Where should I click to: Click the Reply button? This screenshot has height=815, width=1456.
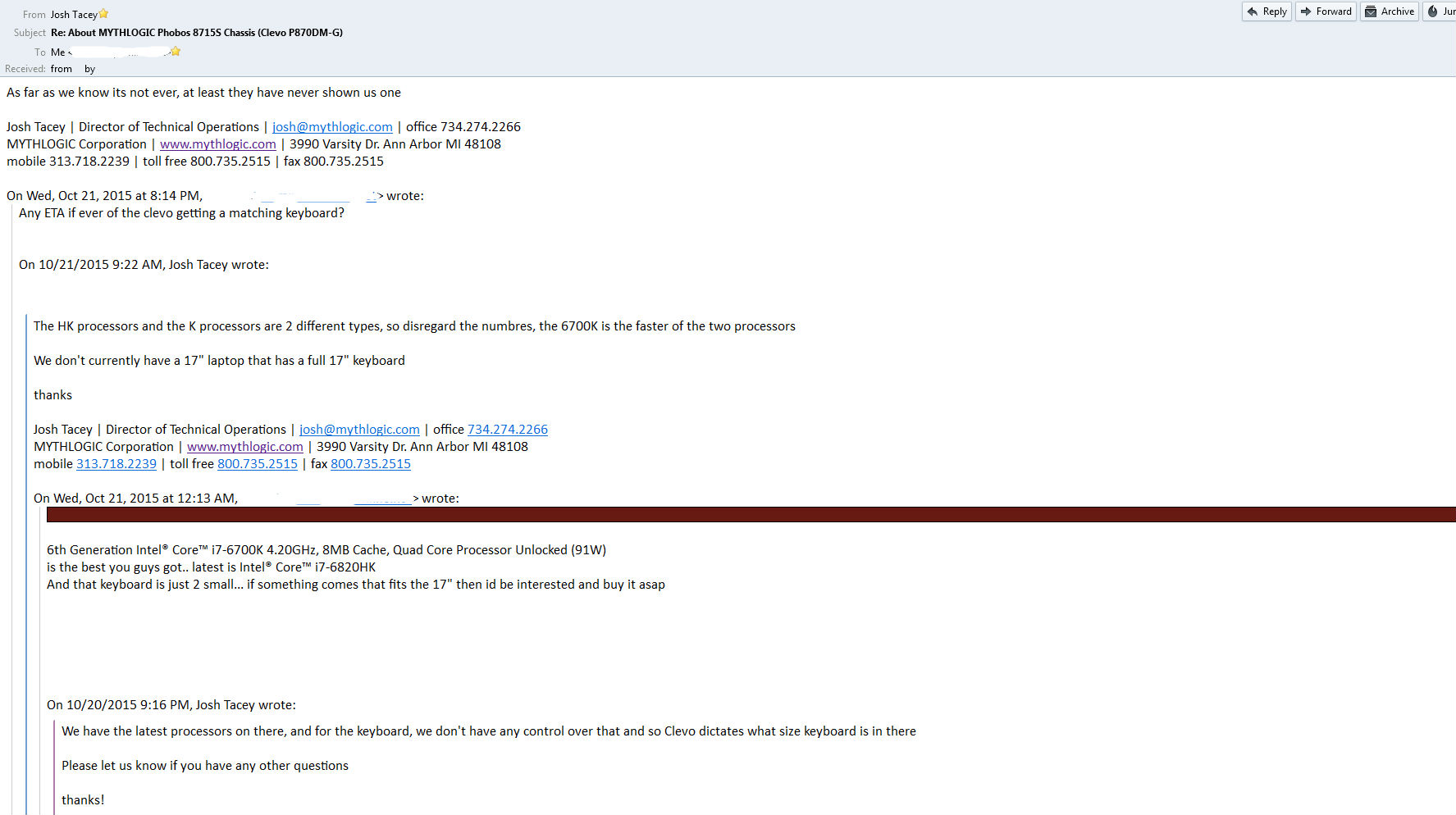pos(1267,11)
